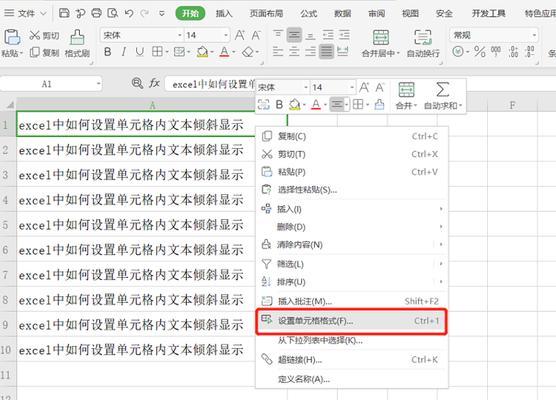Toggle Wrap Text (自动换行)
The width and height of the screenshot is (556, 400).
(423, 44)
